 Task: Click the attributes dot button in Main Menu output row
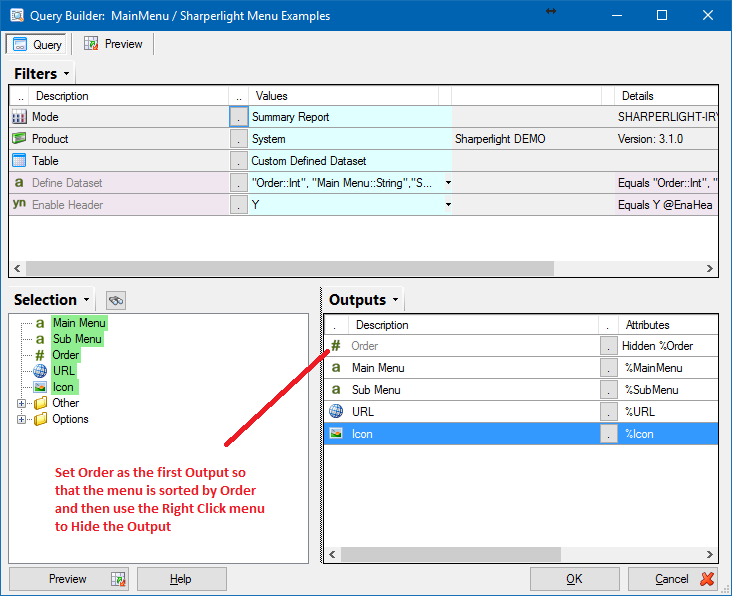(608, 368)
